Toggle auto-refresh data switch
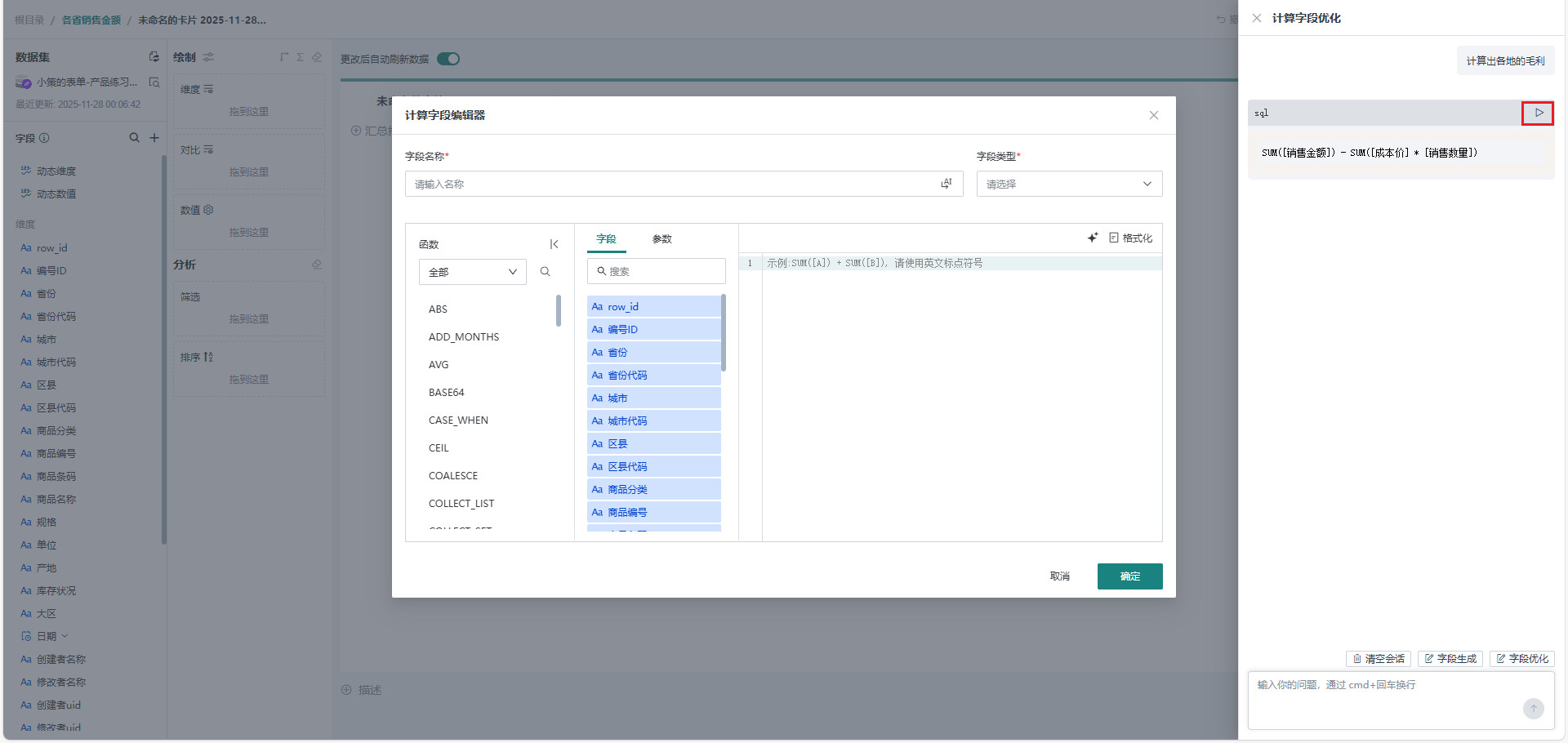Image resolution: width=1568 pixels, height=743 pixels. [x=448, y=59]
